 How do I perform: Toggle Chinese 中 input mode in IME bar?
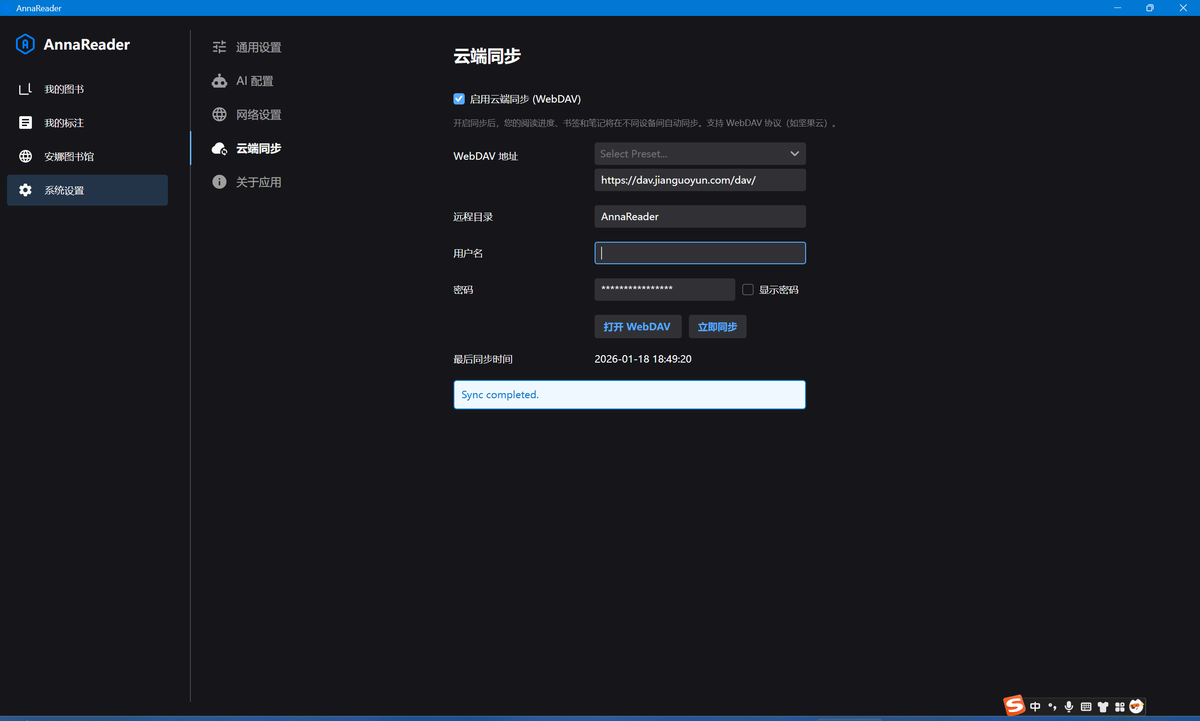point(1035,707)
